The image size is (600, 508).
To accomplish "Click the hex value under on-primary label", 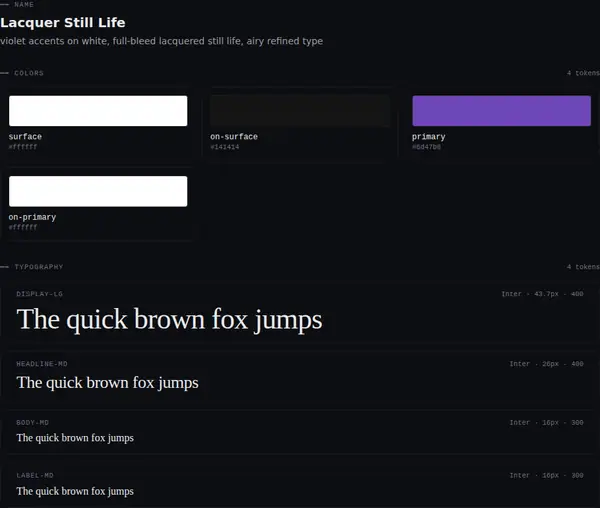I will pos(23,227).
